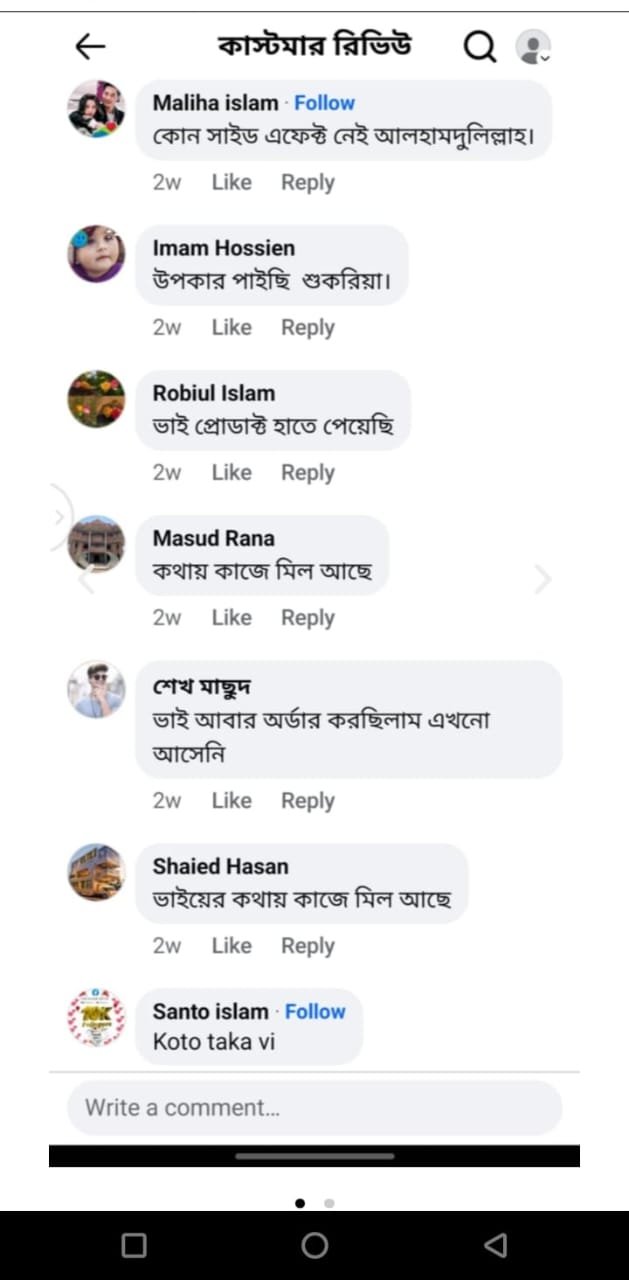629x1280 pixels.
Task: Open the search magnifier icon
Action: (480, 46)
